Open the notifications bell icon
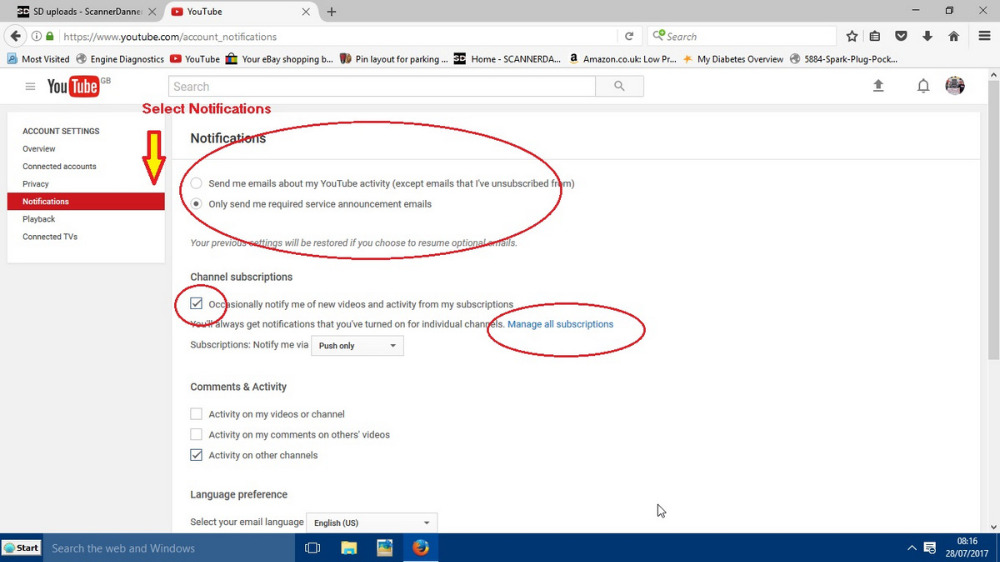 point(923,86)
